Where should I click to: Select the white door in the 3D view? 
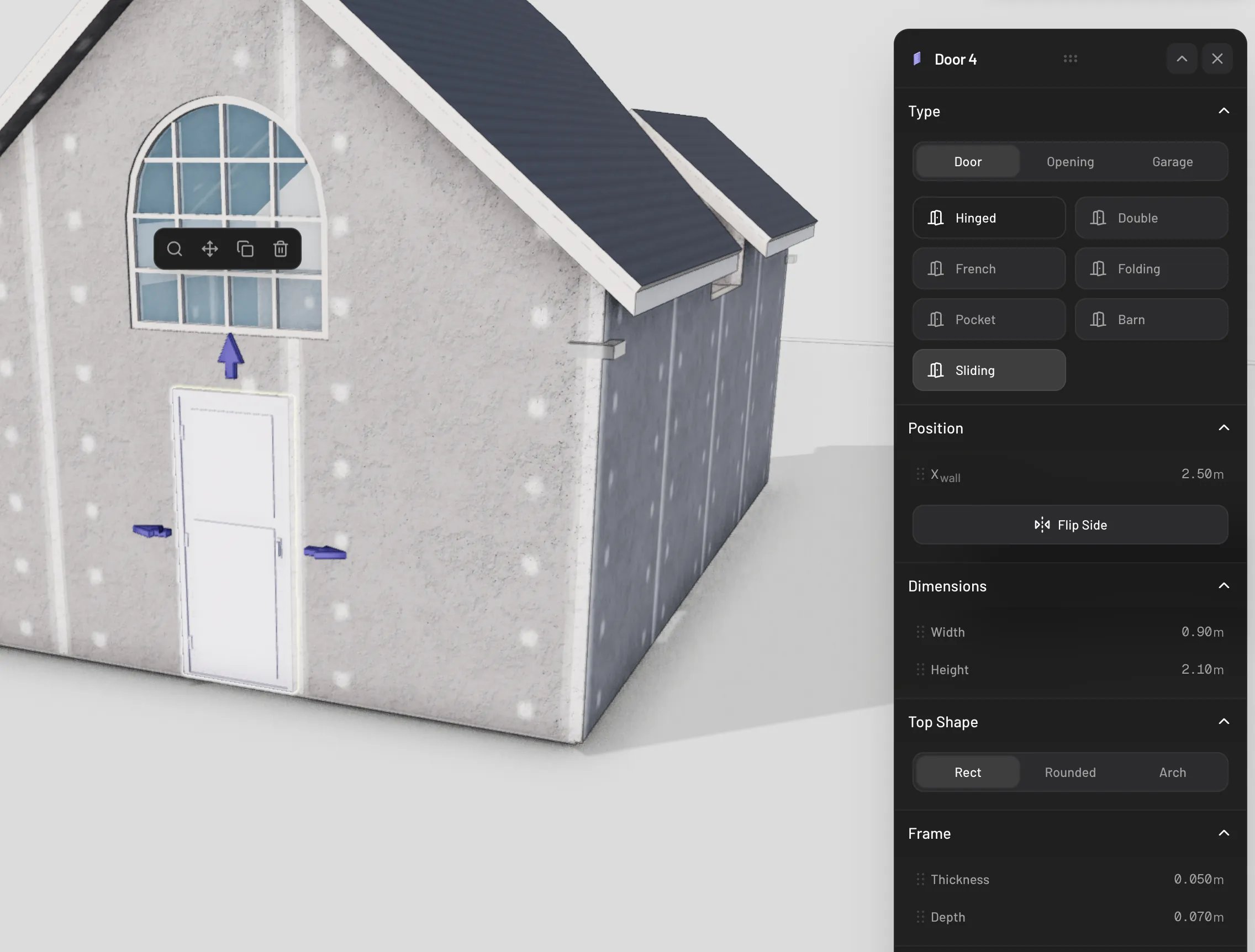tap(234, 539)
